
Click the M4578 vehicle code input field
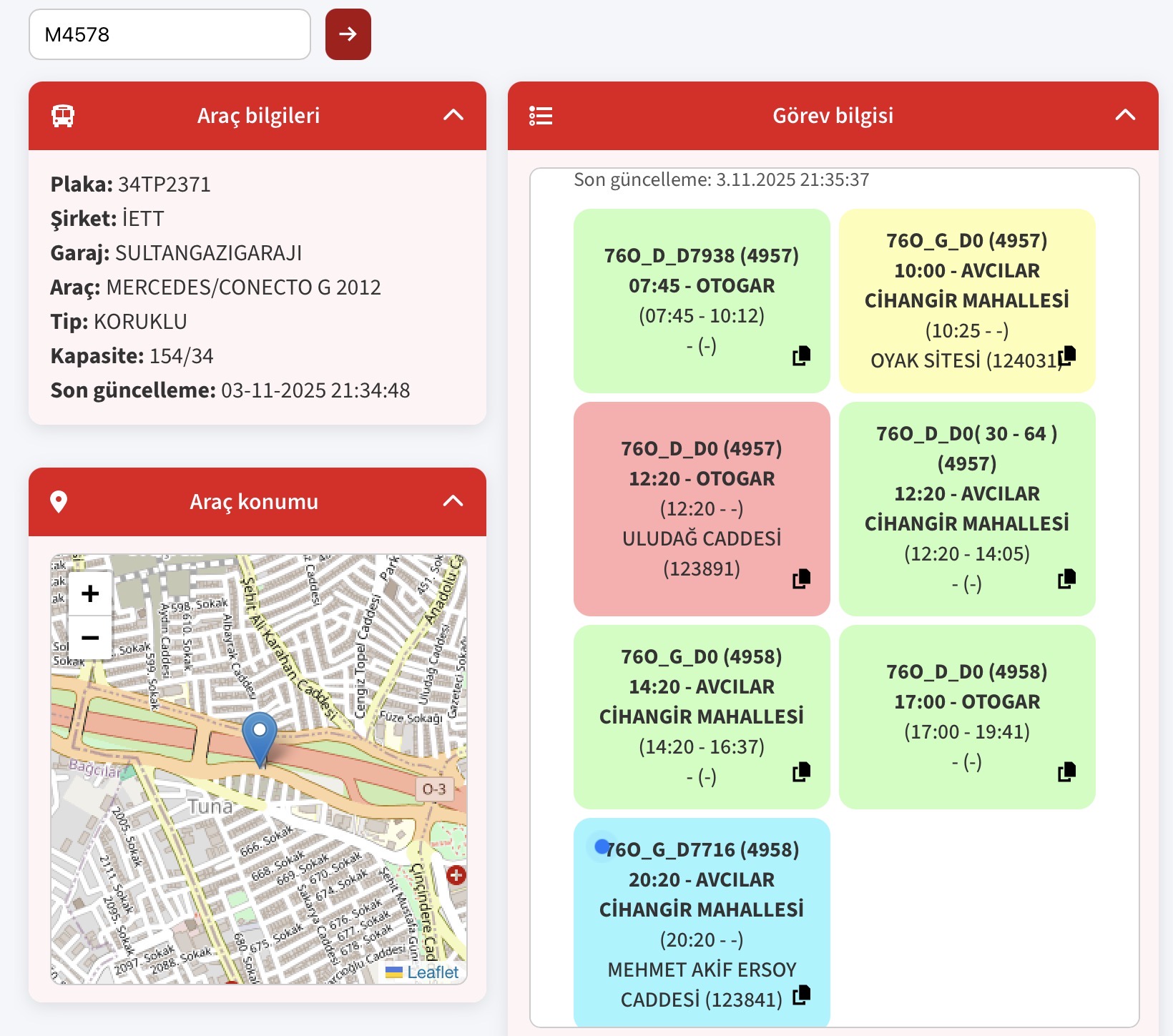click(x=170, y=34)
